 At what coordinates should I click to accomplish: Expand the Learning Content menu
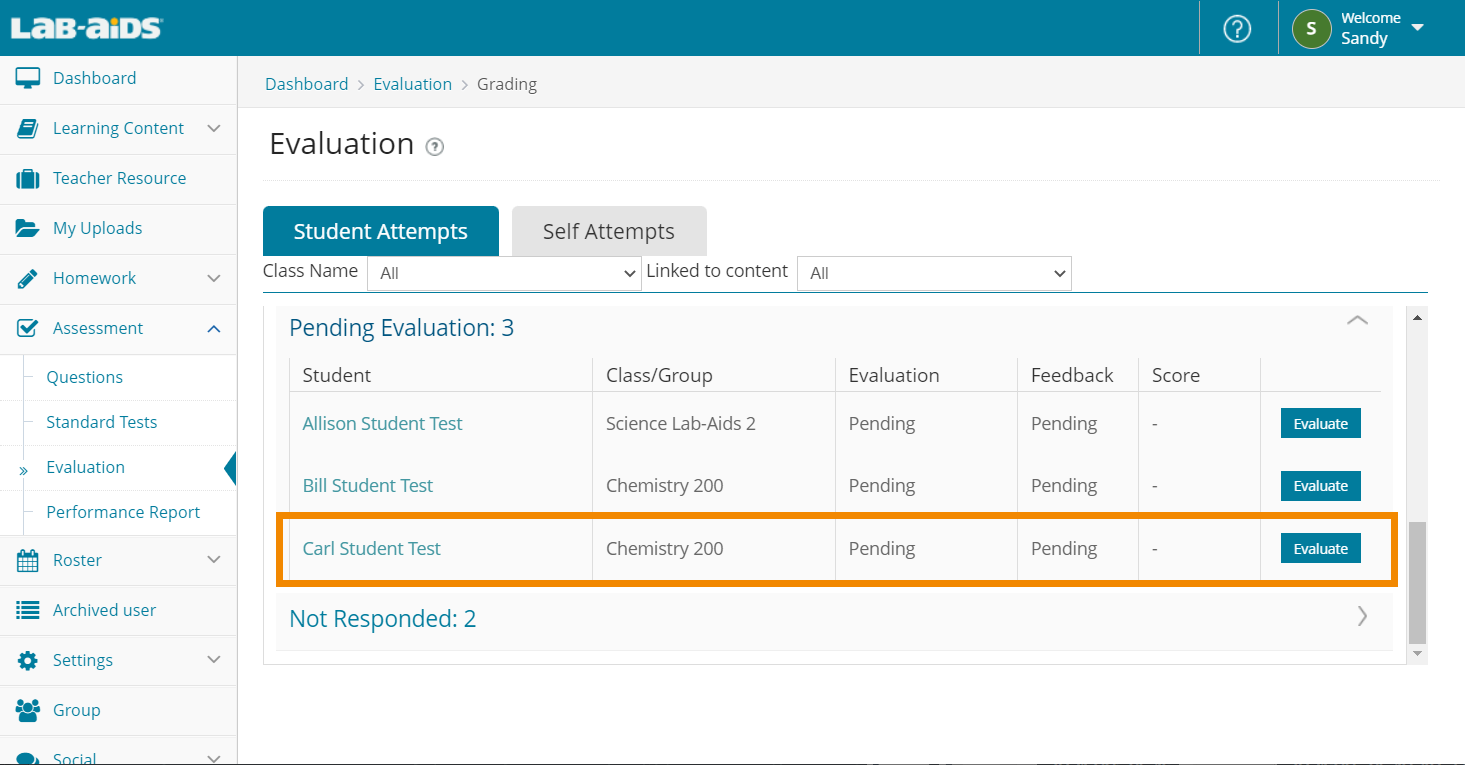click(x=213, y=128)
